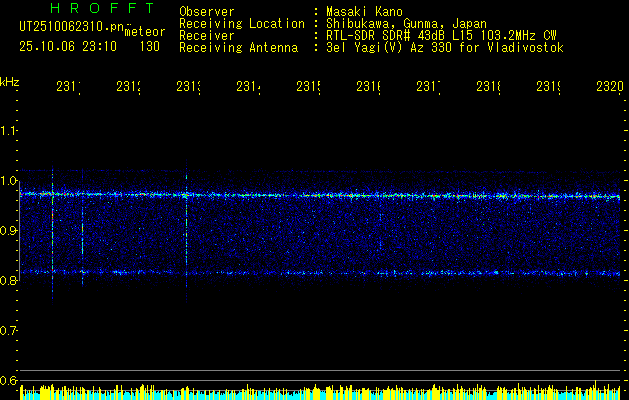Screen dimensions: 629x400
Task: Click the 2319 time axis label
Action: pyautogui.click(x=548, y=87)
